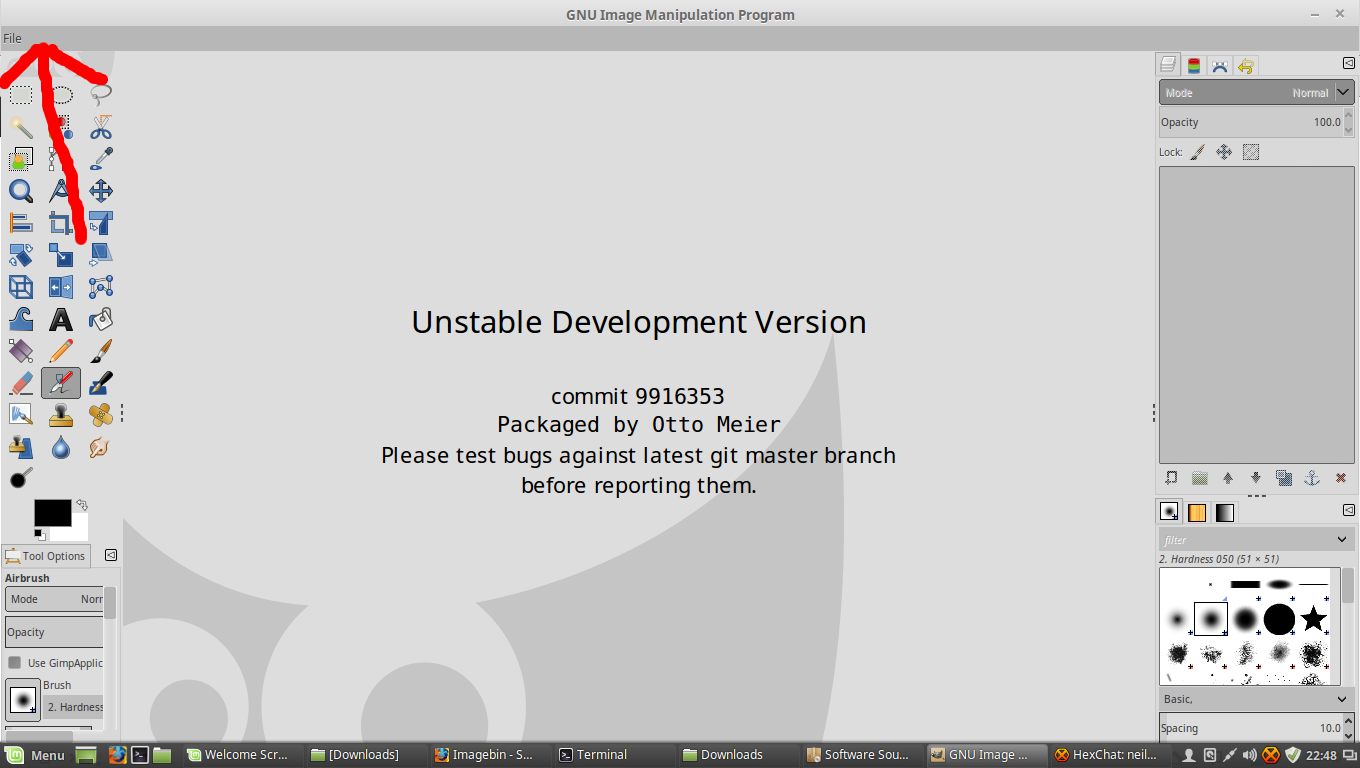Open the Brushes dock tab menu arrow
1360x768 pixels.
click(x=1348, y=510)
